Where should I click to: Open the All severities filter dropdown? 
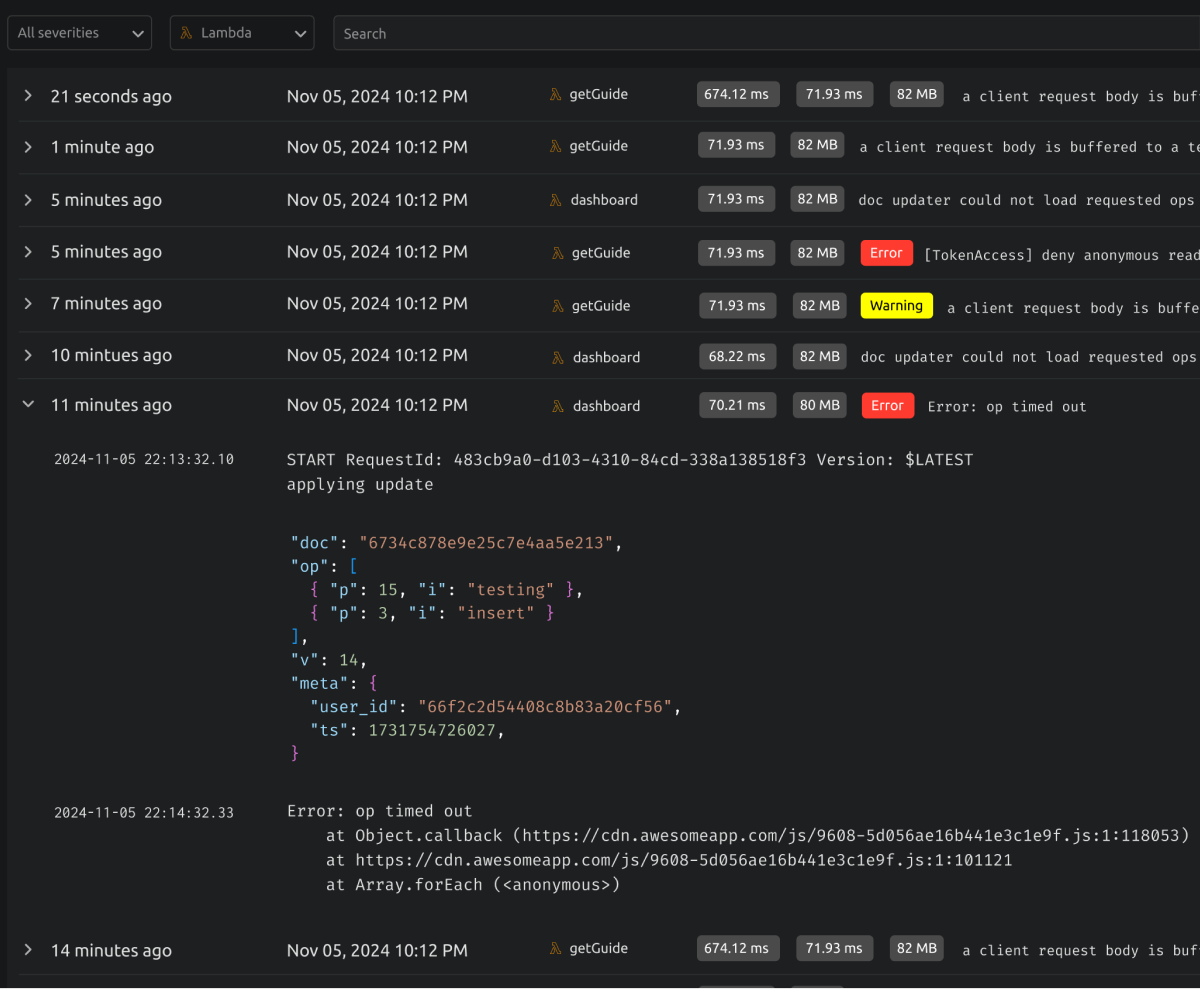pyautogui.click(x=80, y=33)
